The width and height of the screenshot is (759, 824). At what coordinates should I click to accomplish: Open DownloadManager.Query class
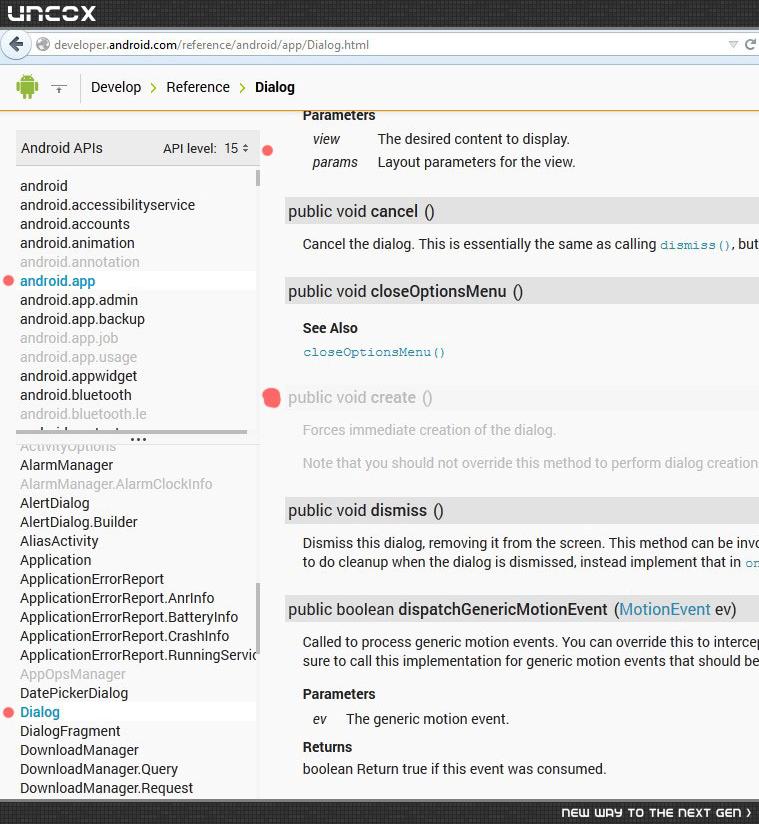99,769
